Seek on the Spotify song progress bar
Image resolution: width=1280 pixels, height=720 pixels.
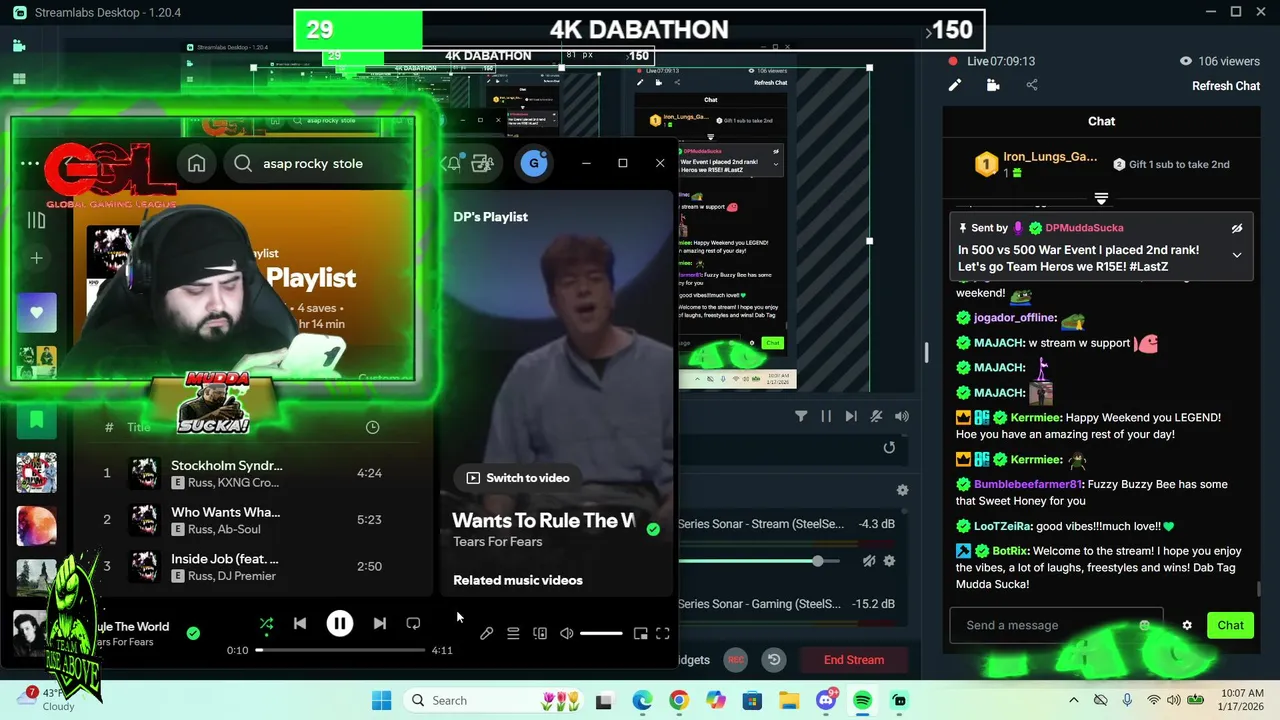click(340, 650)
